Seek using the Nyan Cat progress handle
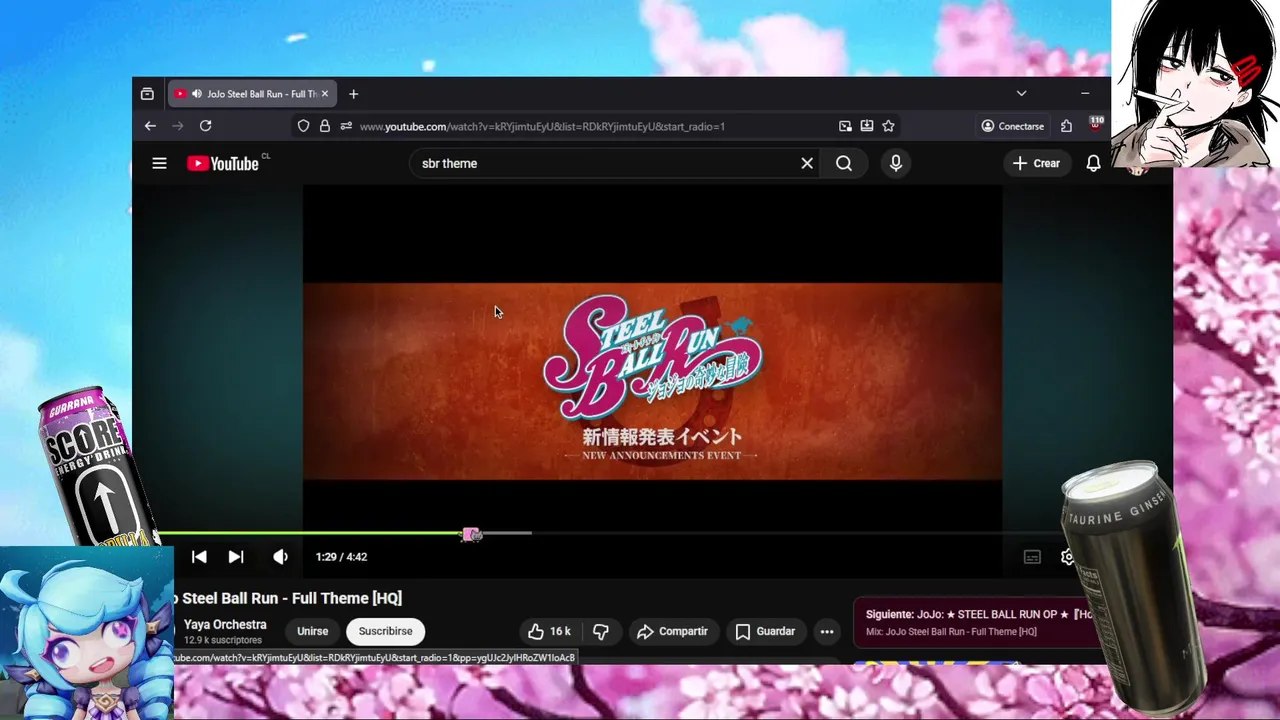1280x720 pixels. (471, 535)
